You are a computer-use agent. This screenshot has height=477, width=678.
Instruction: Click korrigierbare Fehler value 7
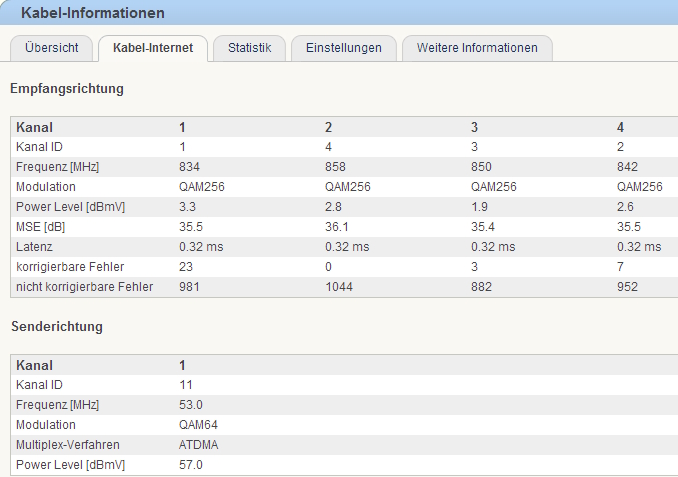620,267
